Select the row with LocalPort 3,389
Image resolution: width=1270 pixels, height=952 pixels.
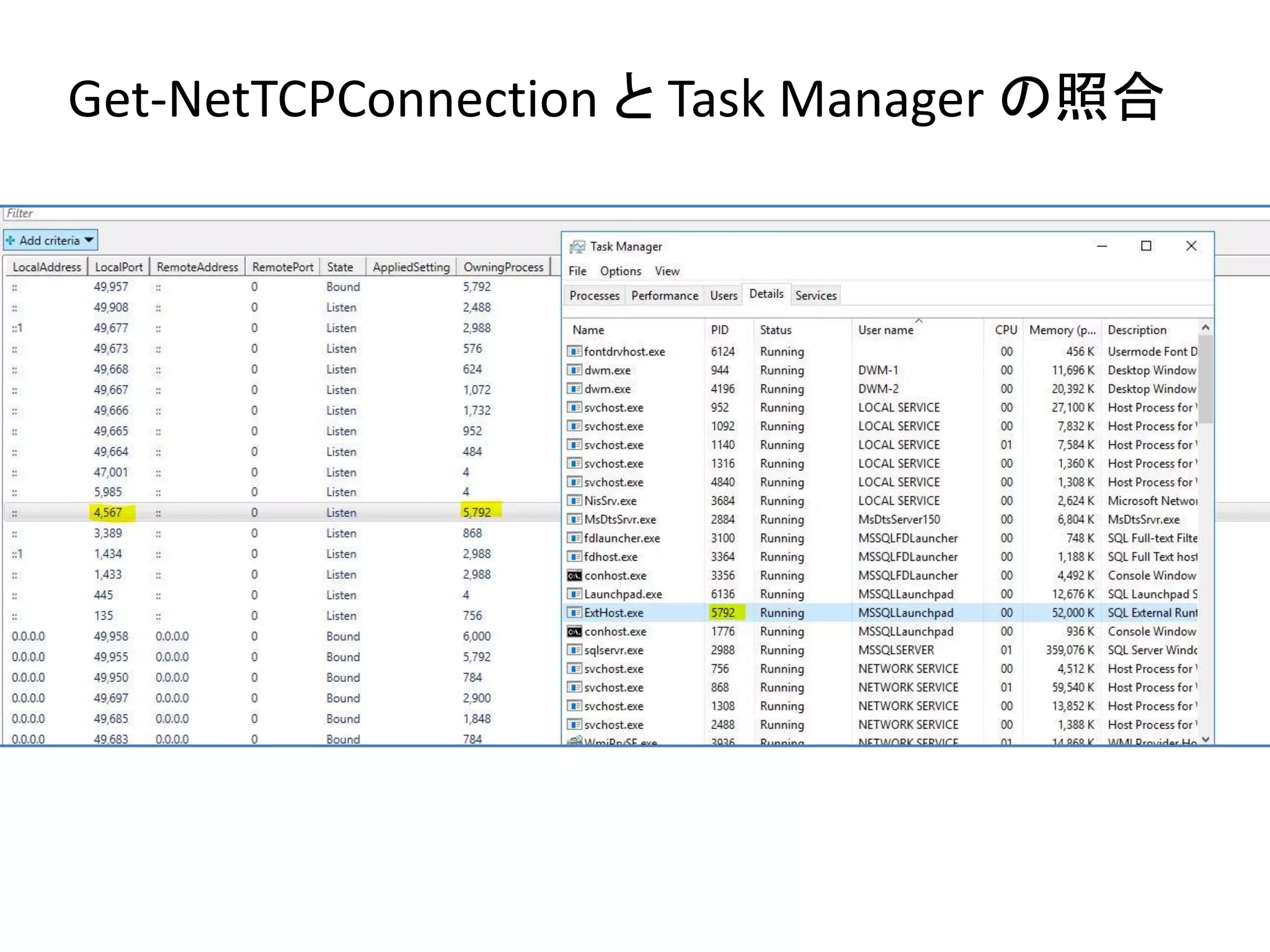[x=282, y=533]
